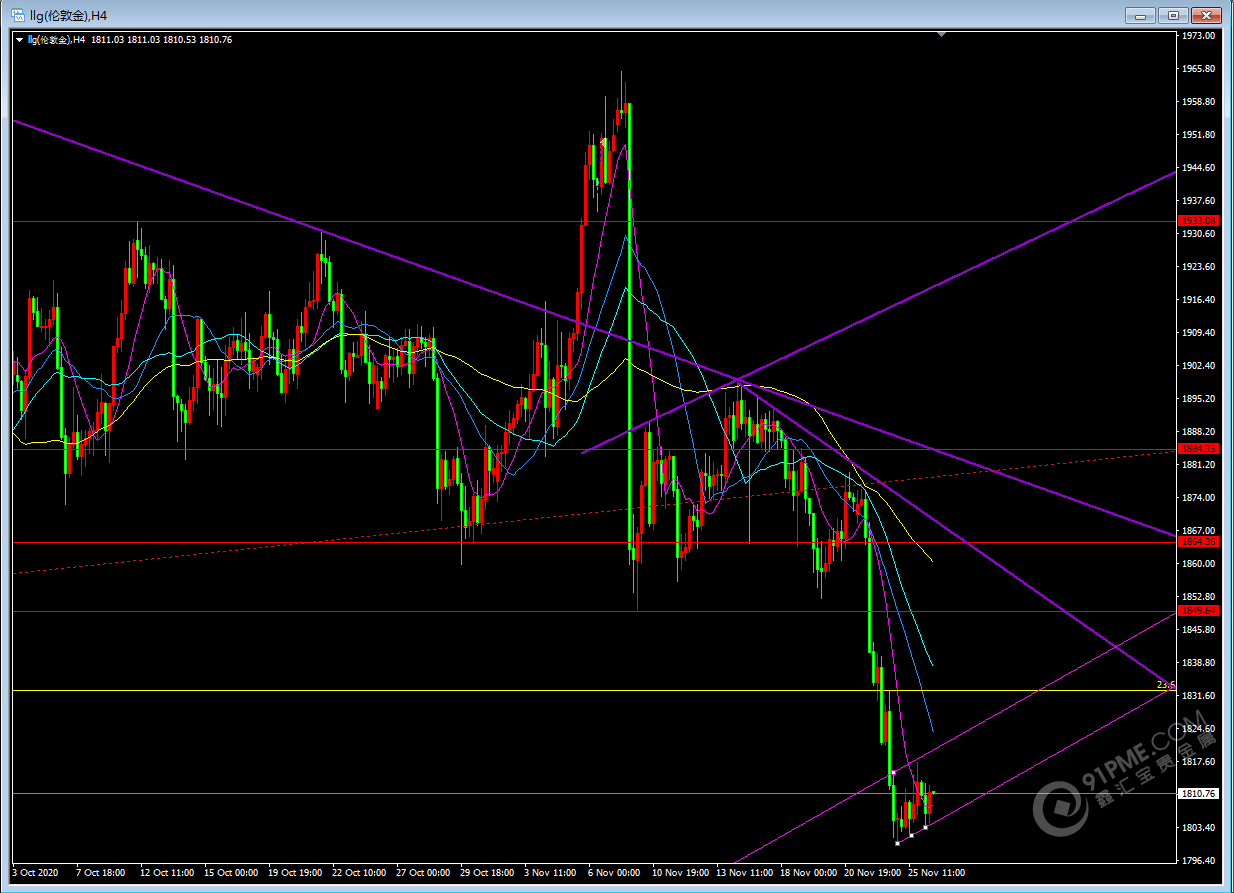Select the 22 Oct 10:00 time axis label
This screenshot has height=893, width=1234.
360,873
